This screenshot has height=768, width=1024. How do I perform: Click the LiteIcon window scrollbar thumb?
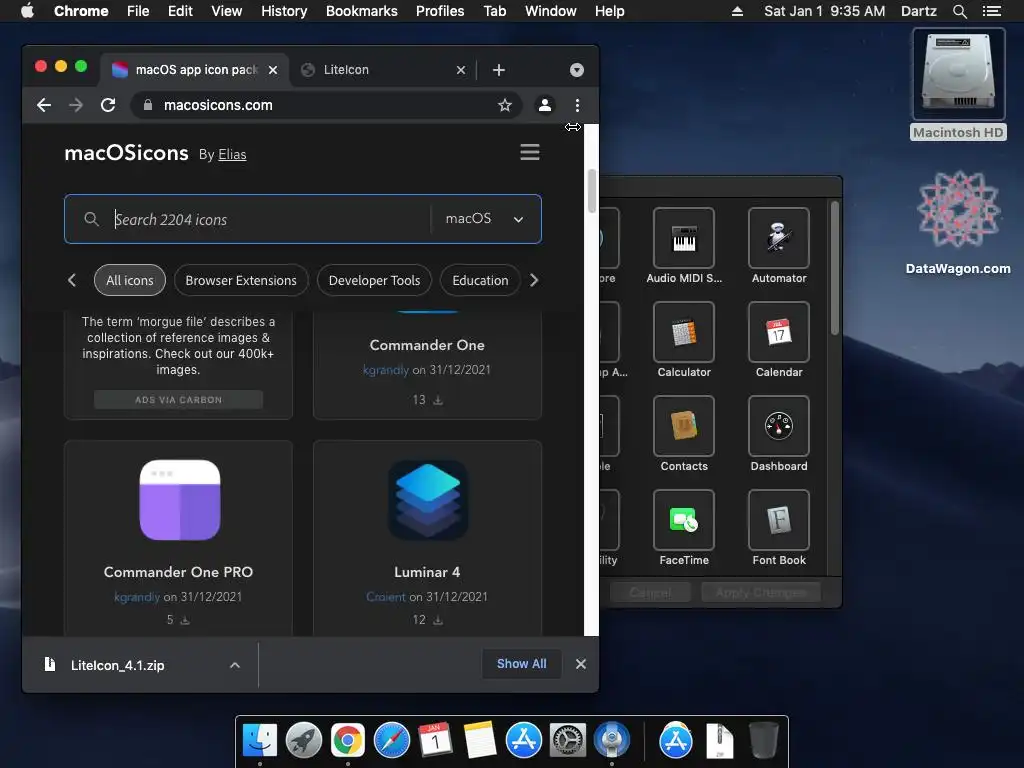[835, 268]
